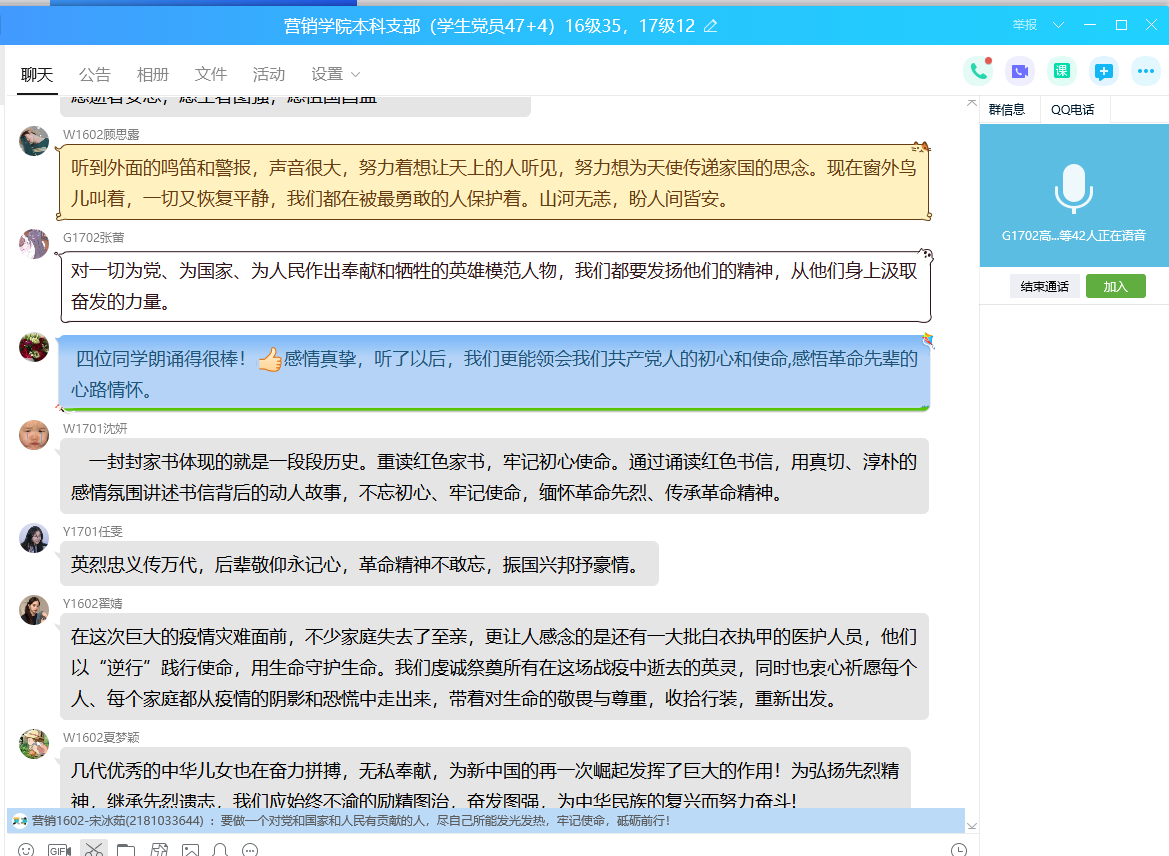This screenshot has height=856, width=1169.
Task: Open the three-dots more apps icon
Action: pos(1145,71)
